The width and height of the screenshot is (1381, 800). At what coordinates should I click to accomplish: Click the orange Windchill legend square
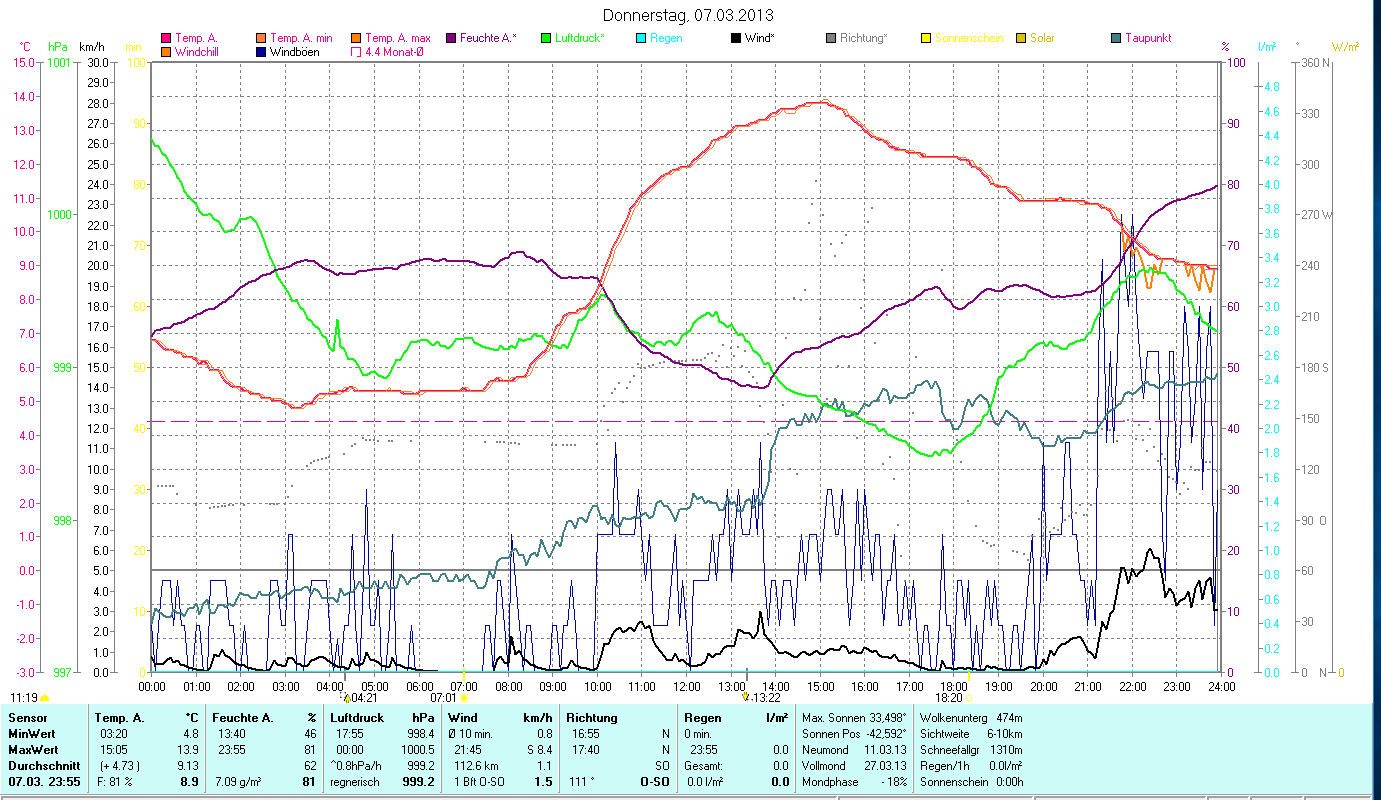pyautogui.click(x=166, y=51)
